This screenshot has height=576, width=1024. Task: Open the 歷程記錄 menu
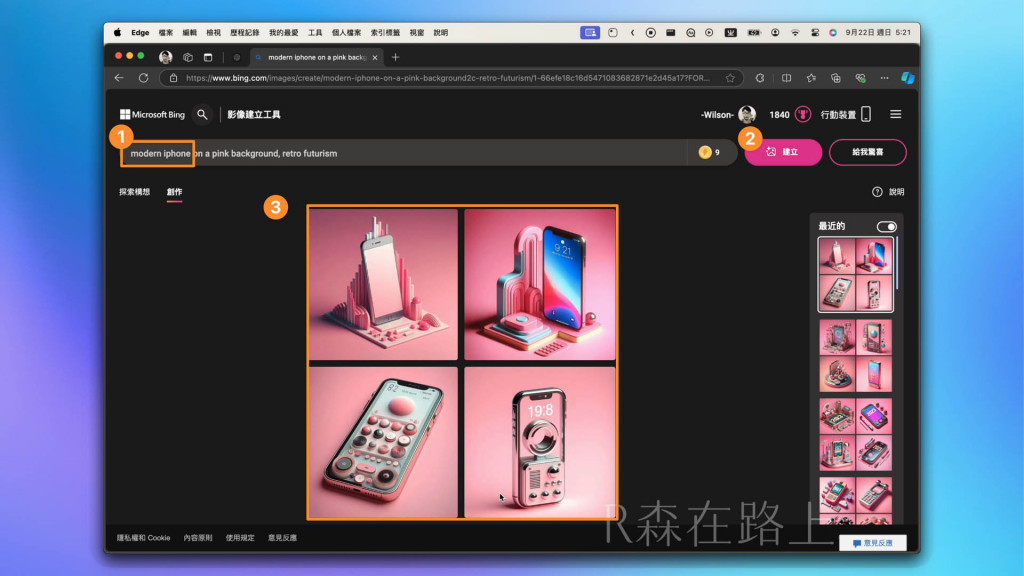[x=244, y=32]
